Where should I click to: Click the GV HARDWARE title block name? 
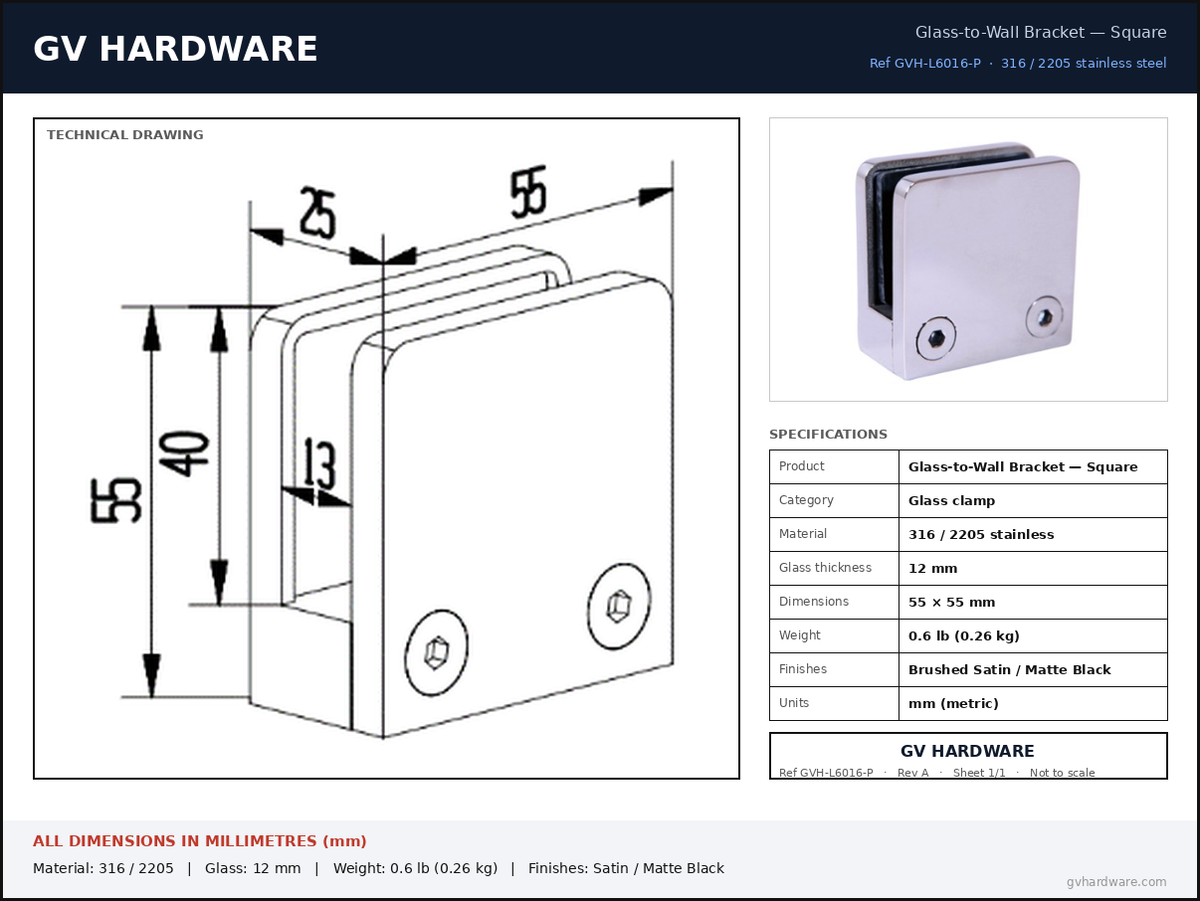pyautogui.click(x=968, y=751)
